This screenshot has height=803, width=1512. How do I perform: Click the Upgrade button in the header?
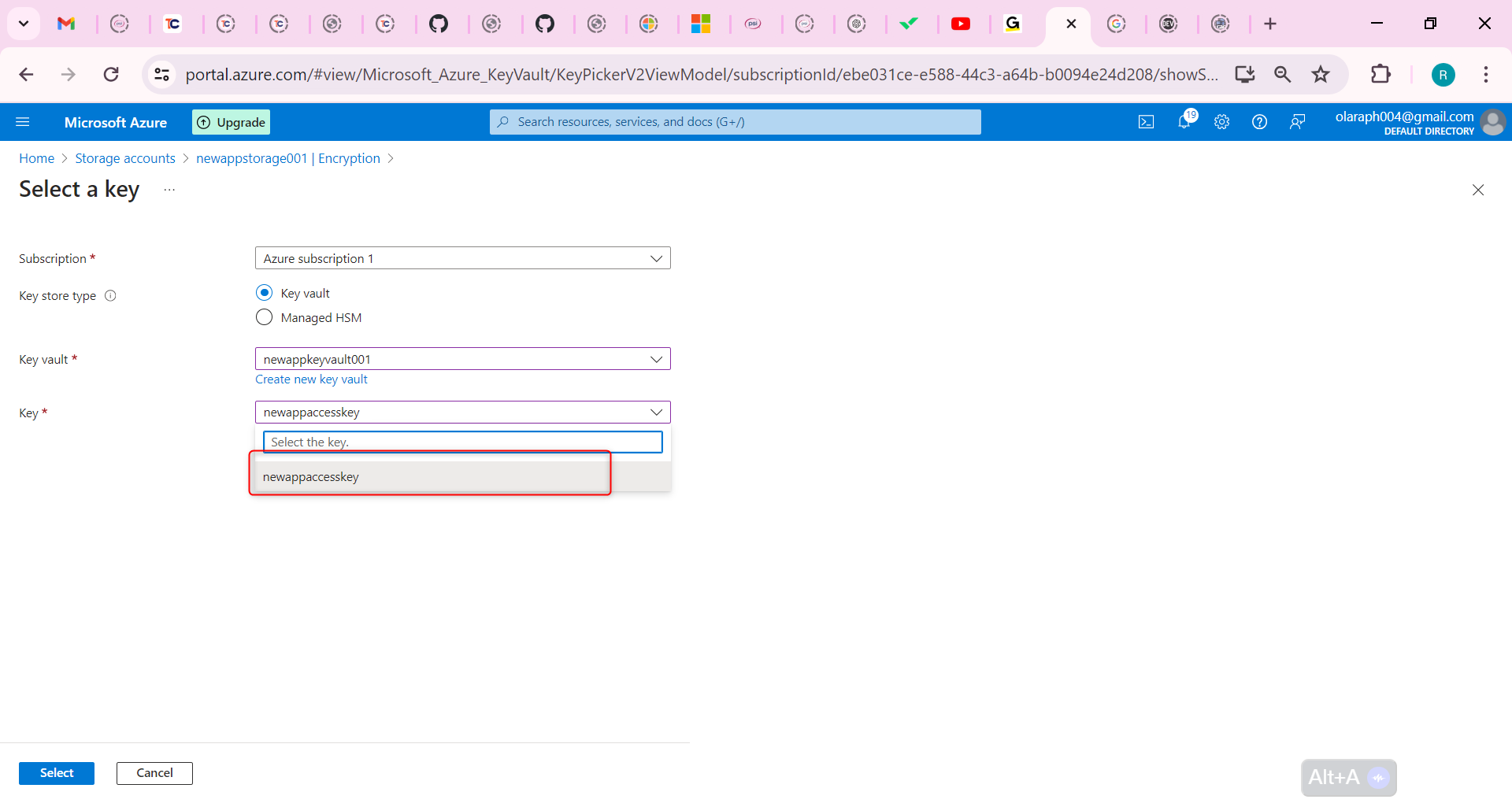click(231, 122)
